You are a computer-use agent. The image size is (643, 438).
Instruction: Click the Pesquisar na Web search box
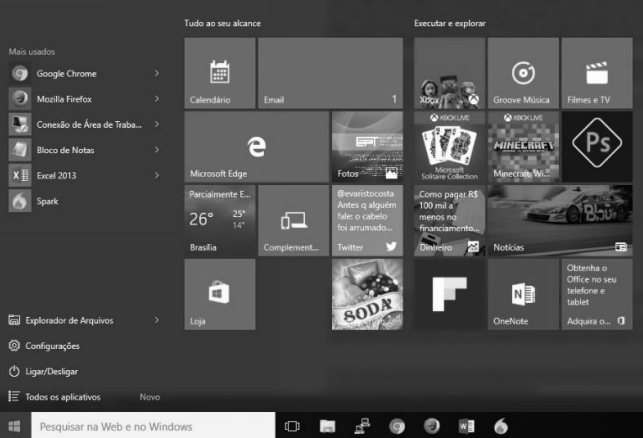[x=153, y=426]
